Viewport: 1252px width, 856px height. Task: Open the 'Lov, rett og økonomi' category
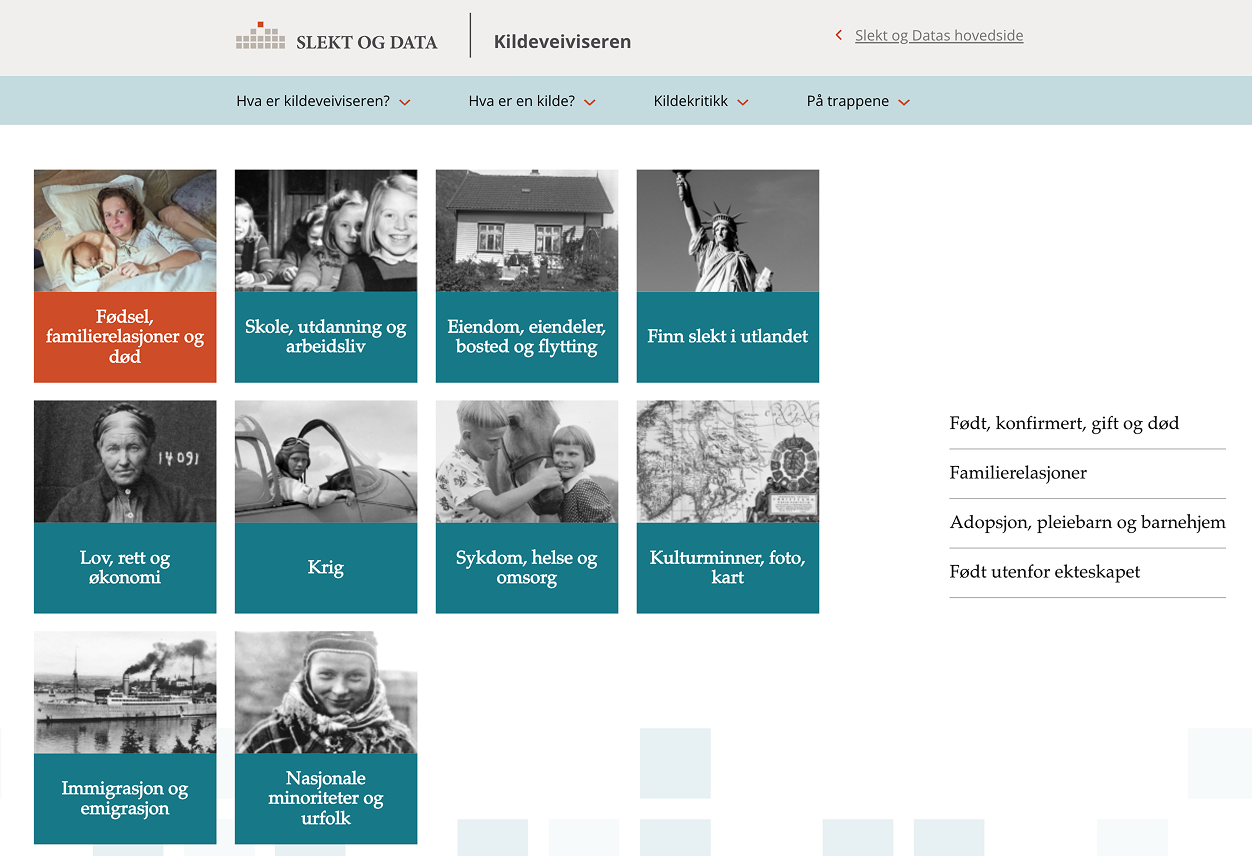[125, 567]
